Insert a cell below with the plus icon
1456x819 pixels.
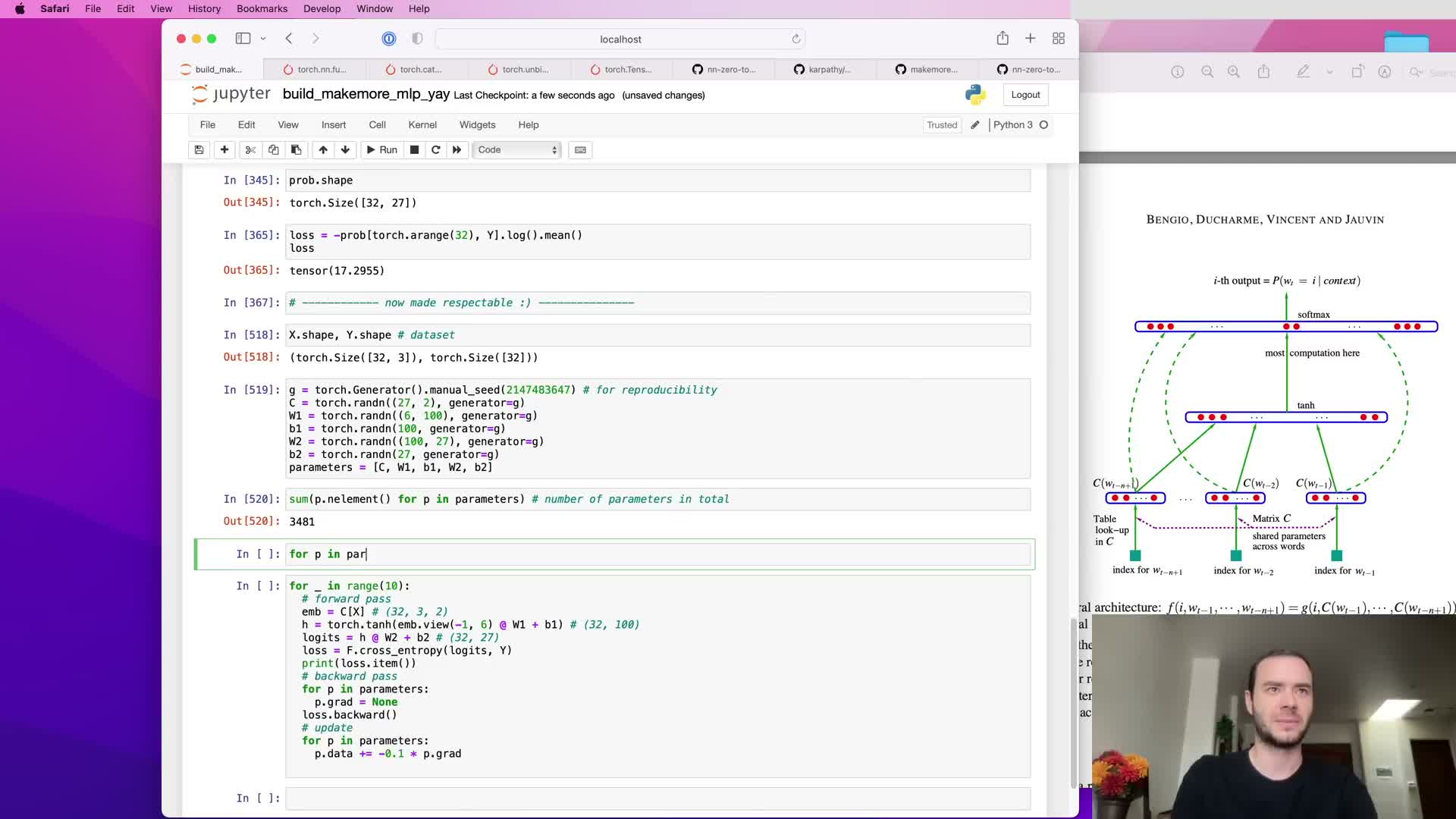click(224, 149)
